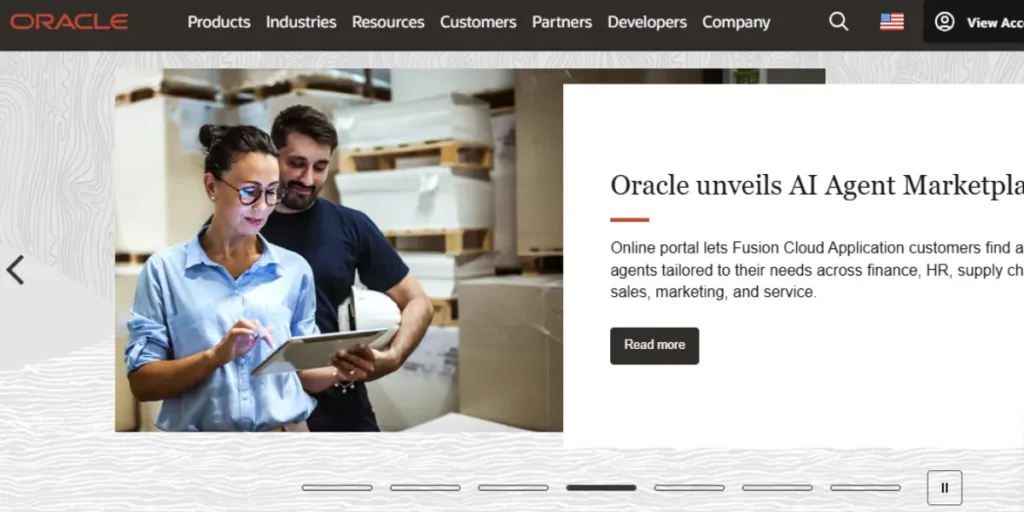Select the US flag country icon
Screen dimensions: 1024x512
[891, 22]
